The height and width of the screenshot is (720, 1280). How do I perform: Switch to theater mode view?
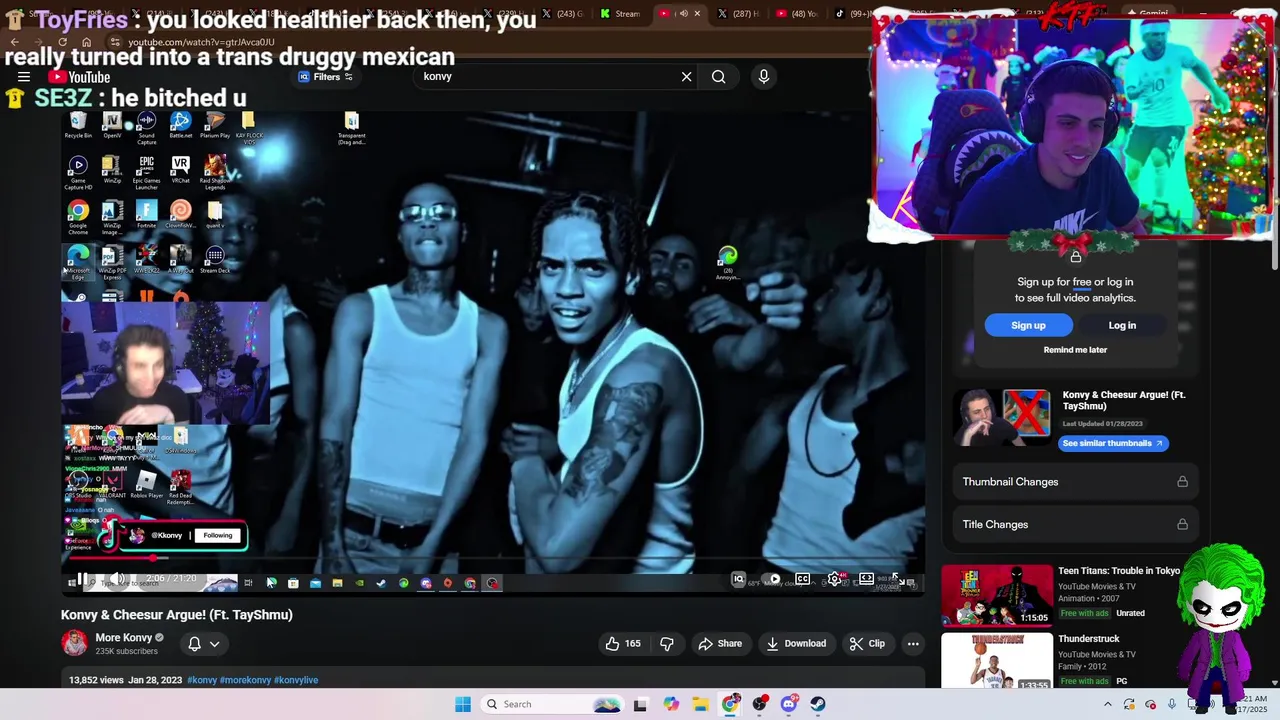[x=866, y=579]
